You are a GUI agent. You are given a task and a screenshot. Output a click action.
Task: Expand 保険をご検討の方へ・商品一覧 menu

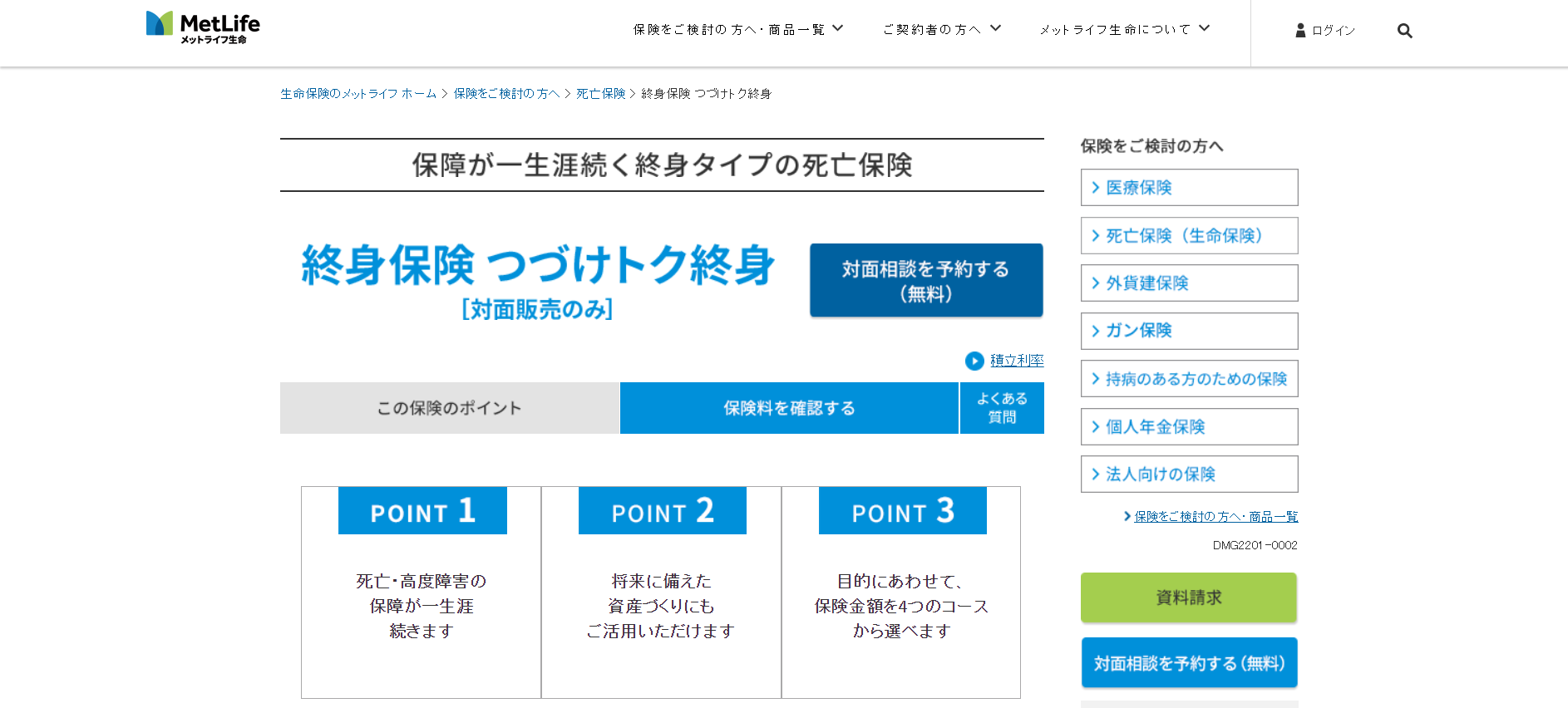(x=737, y=29)
